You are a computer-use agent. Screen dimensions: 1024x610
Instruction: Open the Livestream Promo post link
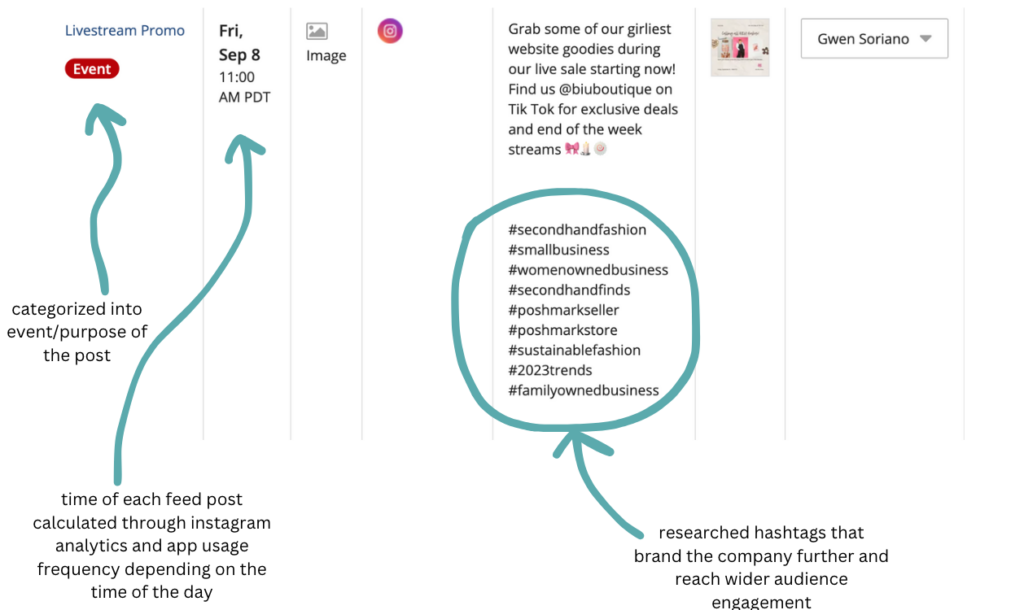[125, 30]
